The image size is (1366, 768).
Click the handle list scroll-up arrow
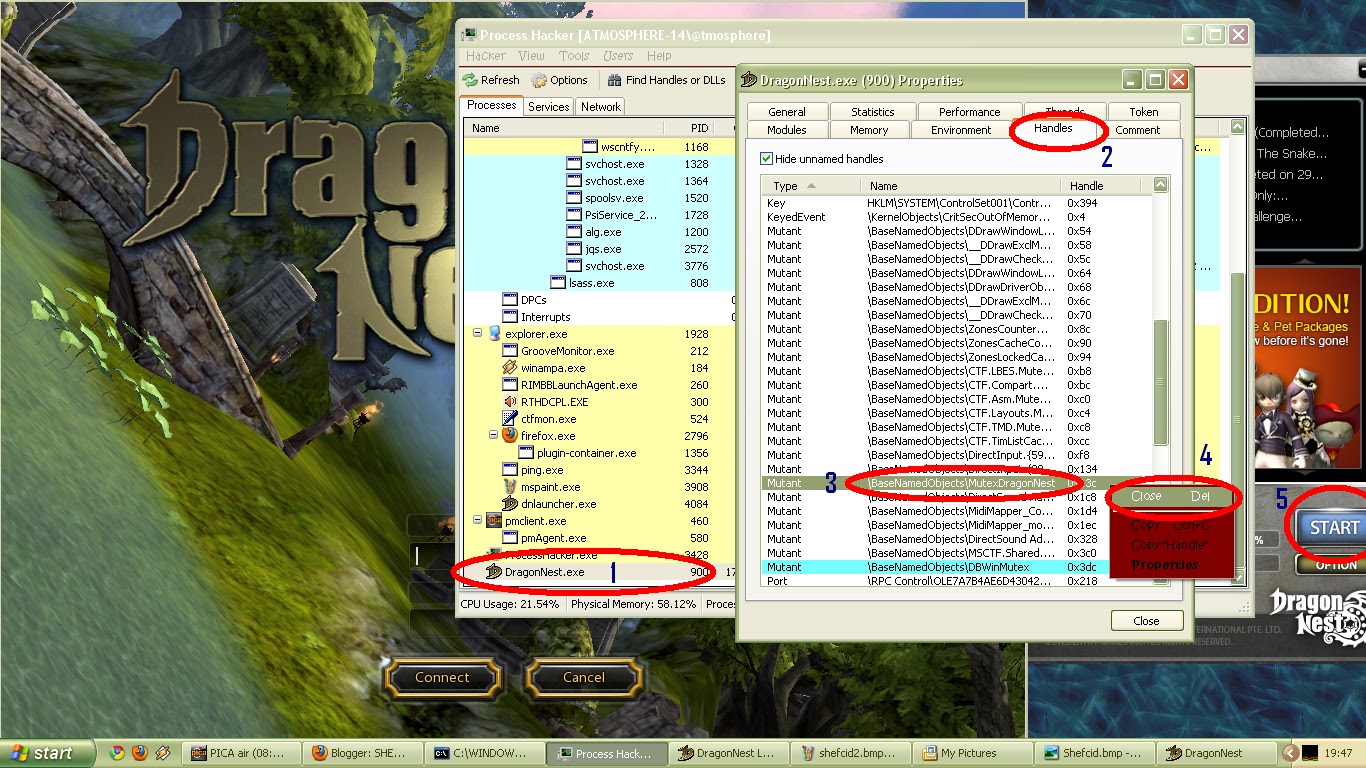click(1160, 185)
